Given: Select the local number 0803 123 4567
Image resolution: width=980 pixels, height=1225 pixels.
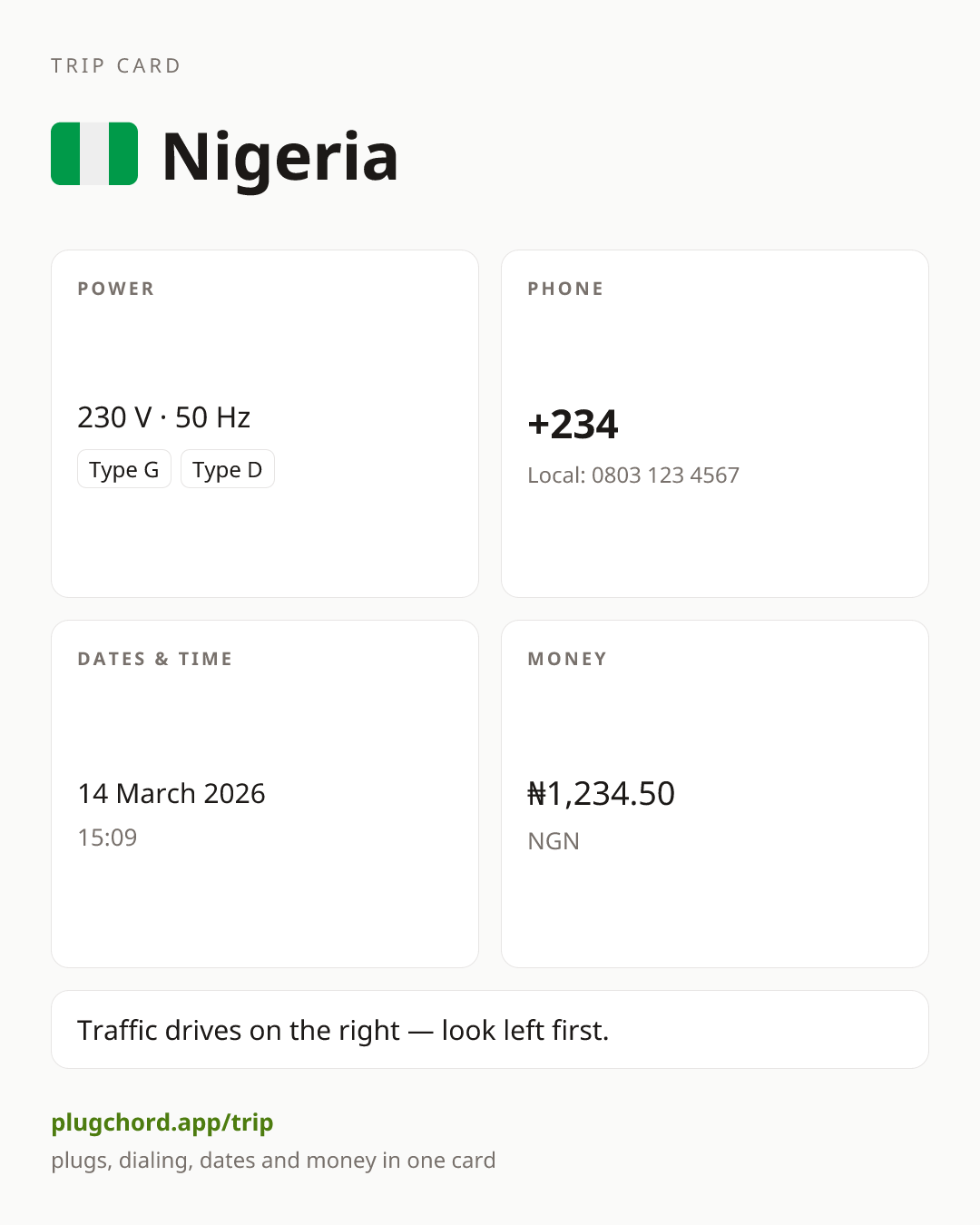Looking at the screenshot, I should (665, 475).
